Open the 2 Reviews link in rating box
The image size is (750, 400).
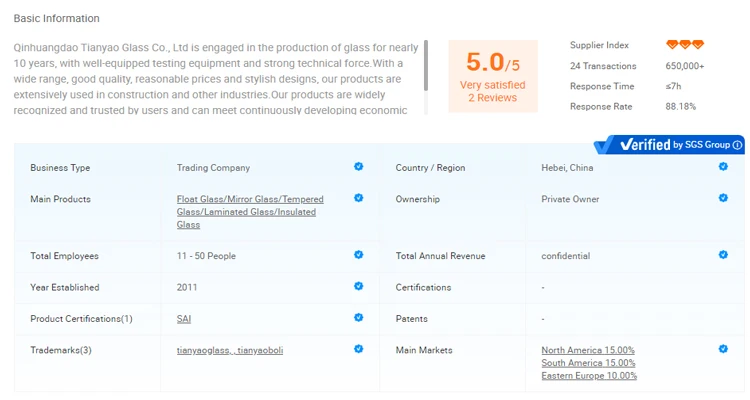pos(492,98)
